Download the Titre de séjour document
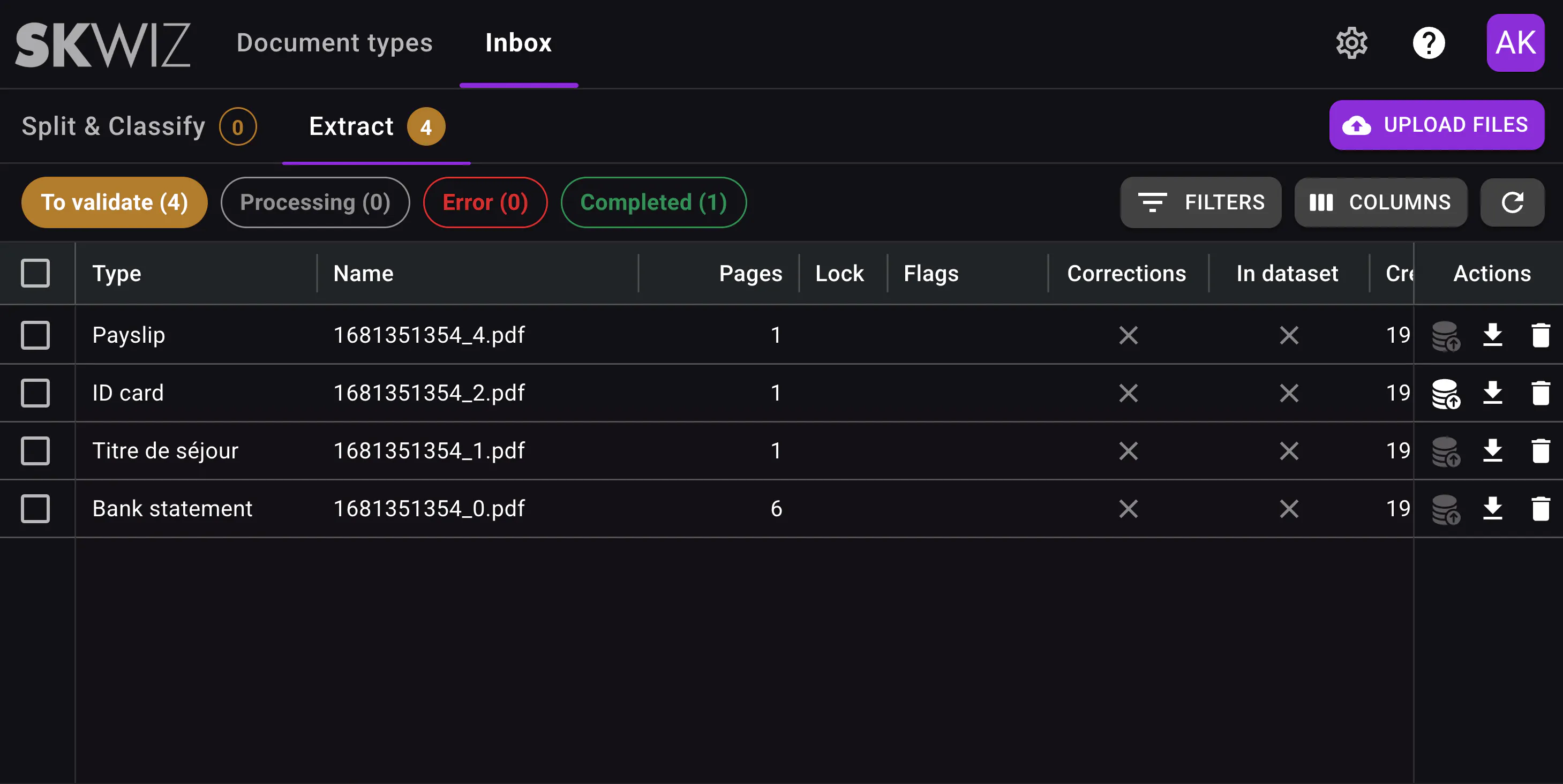Screen dimensions: 1563x784 (x=1492, y=451)
